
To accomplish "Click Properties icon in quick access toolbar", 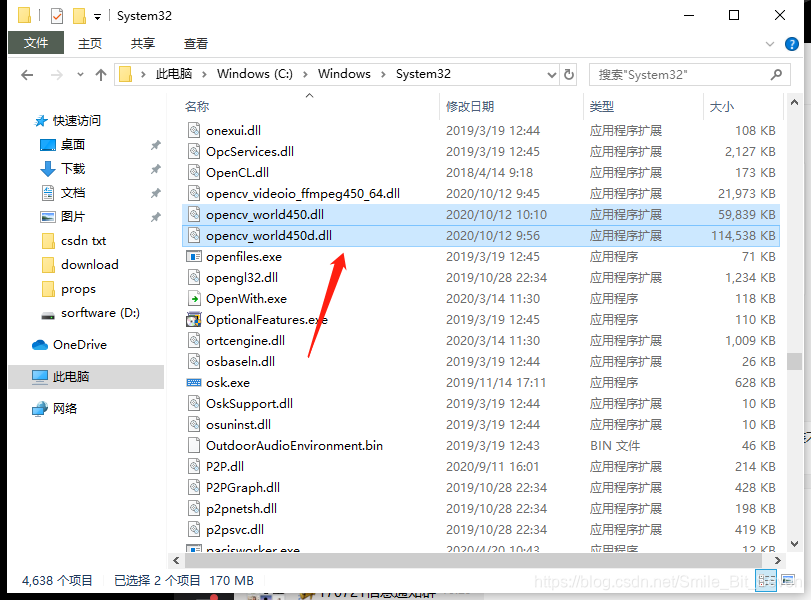I will (x=57, y=16).
